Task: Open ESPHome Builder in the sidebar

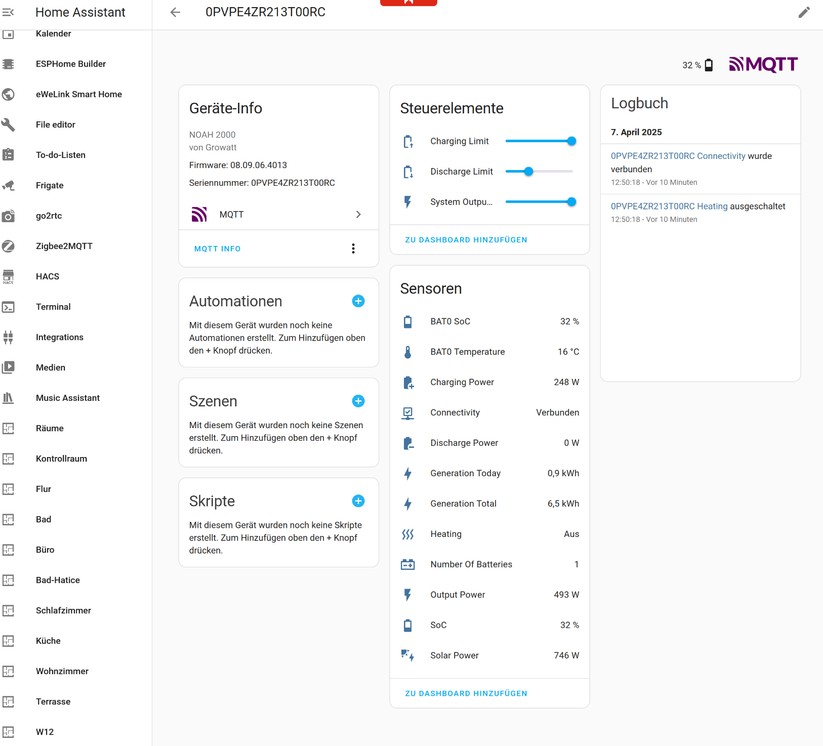Action: coord(70,64)
